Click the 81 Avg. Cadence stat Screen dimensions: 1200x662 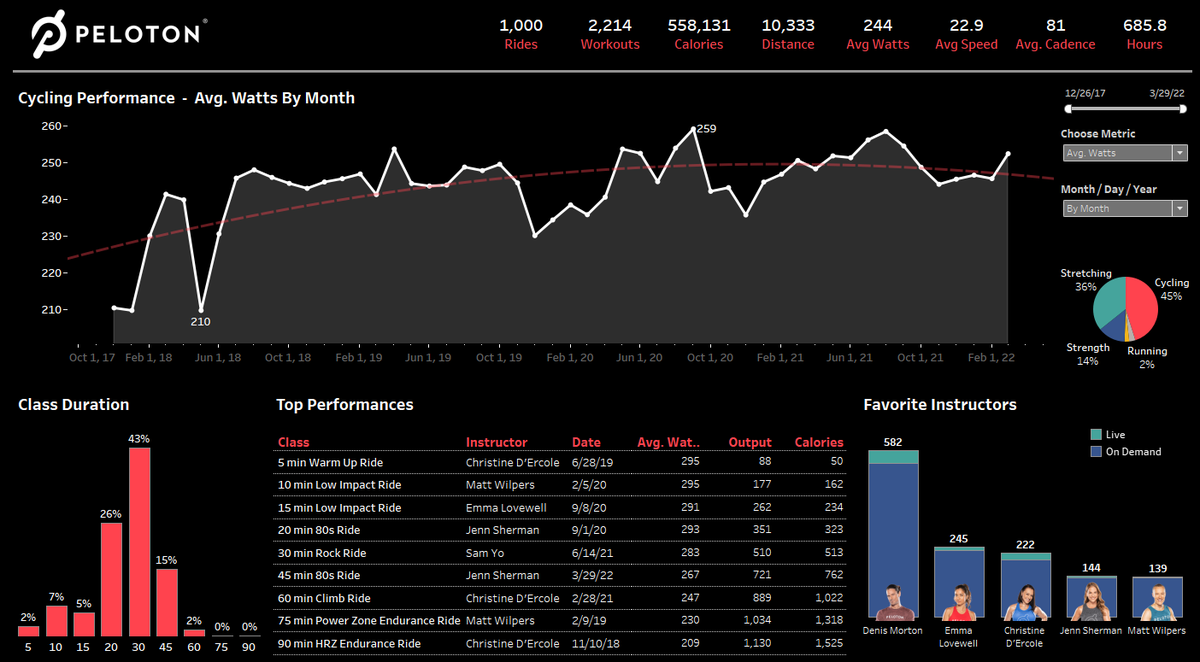click(x=1055, y=34)
